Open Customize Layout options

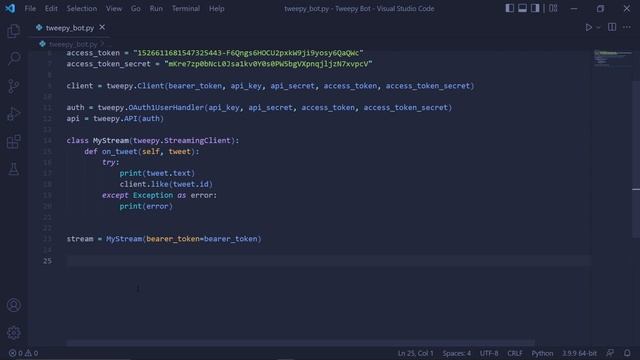click(553, 8)
